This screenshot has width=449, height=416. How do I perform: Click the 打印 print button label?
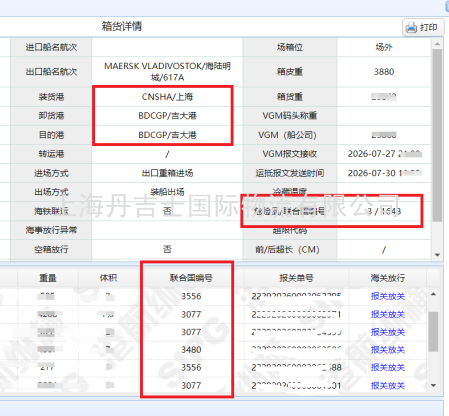[428, 27]
